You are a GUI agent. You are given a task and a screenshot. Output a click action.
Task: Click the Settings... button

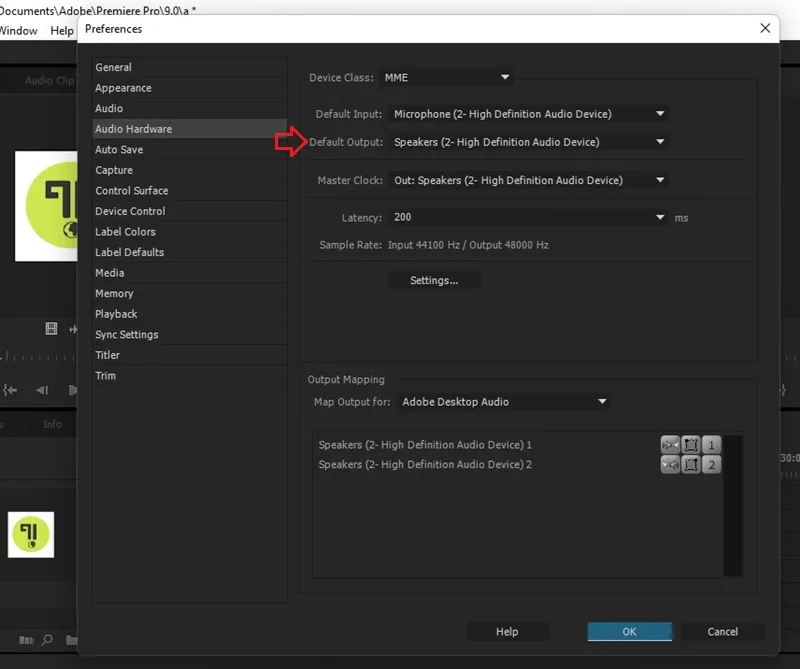coord(434,280)
